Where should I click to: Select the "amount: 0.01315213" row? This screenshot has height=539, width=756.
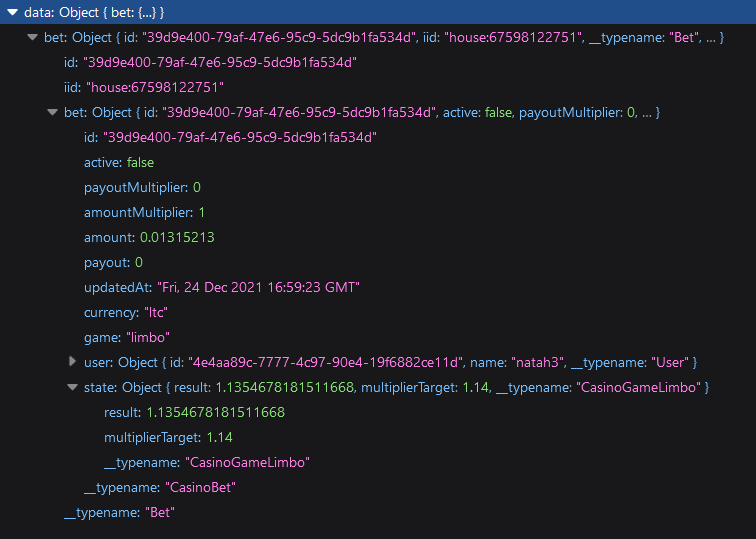pos(149,238)
